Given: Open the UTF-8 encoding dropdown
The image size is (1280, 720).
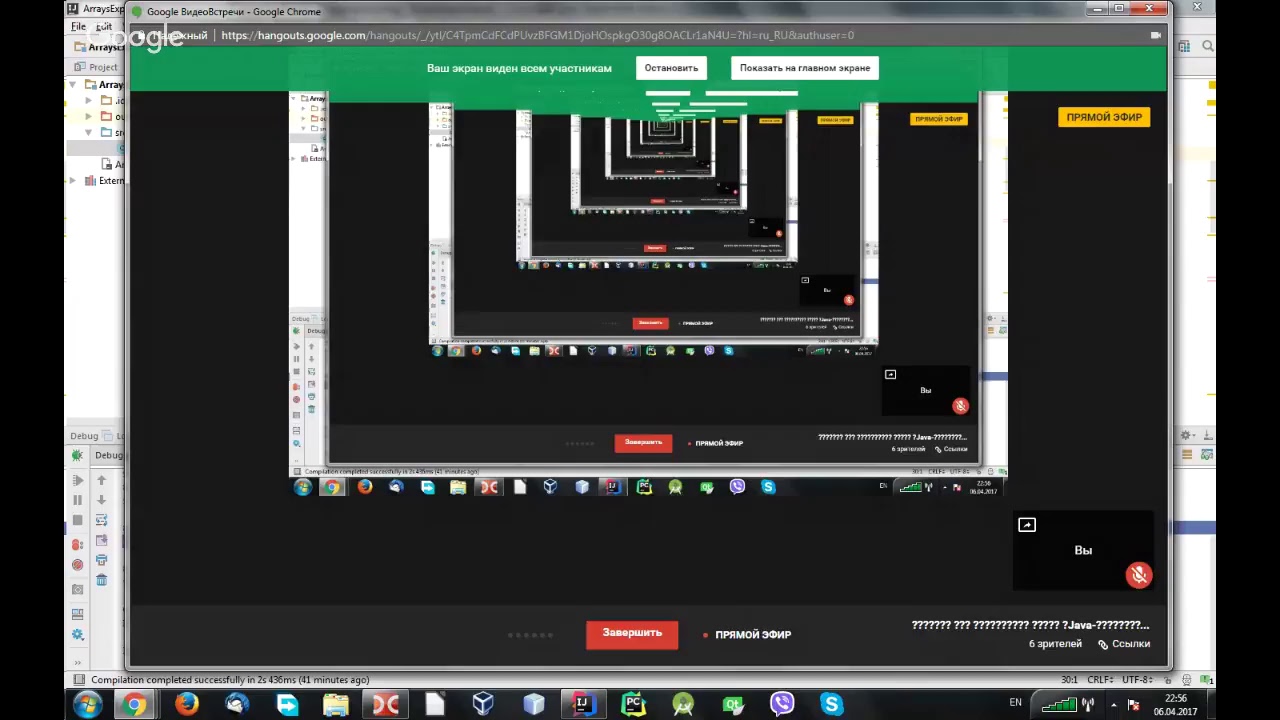Looking at the screenshot, I should (1138, 680).
